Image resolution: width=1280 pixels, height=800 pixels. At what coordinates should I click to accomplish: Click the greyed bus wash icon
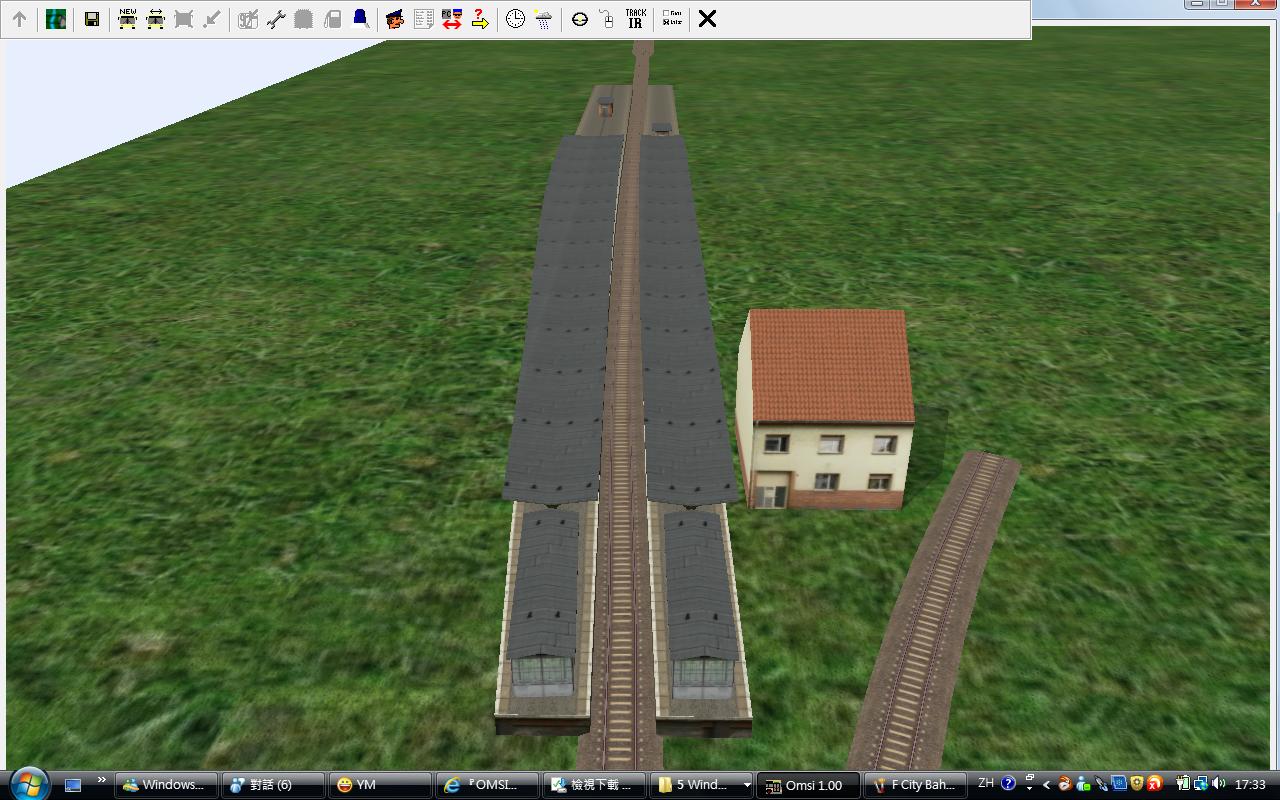click(x=304, y=19)
